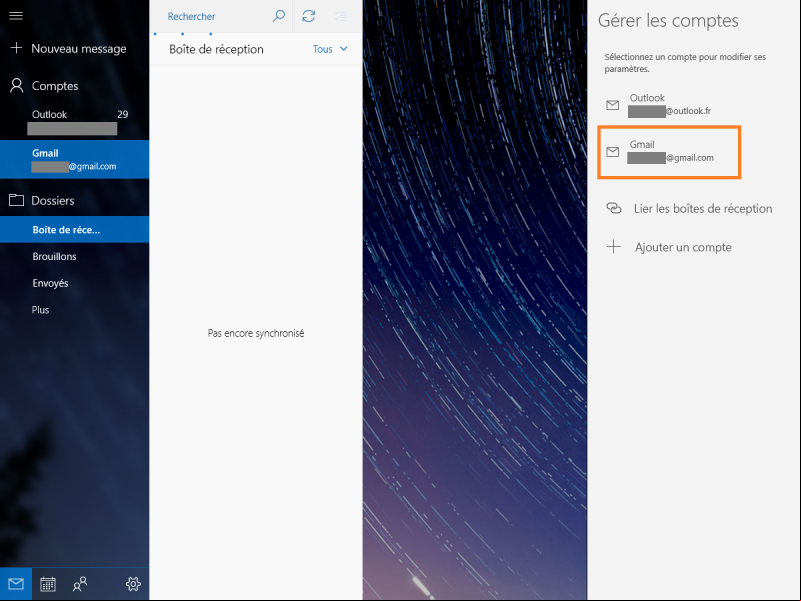Select Gmail in Gérer les comptes panel
Image resolution: width=801 pixels, height=601 pixels.
(669, 151)
